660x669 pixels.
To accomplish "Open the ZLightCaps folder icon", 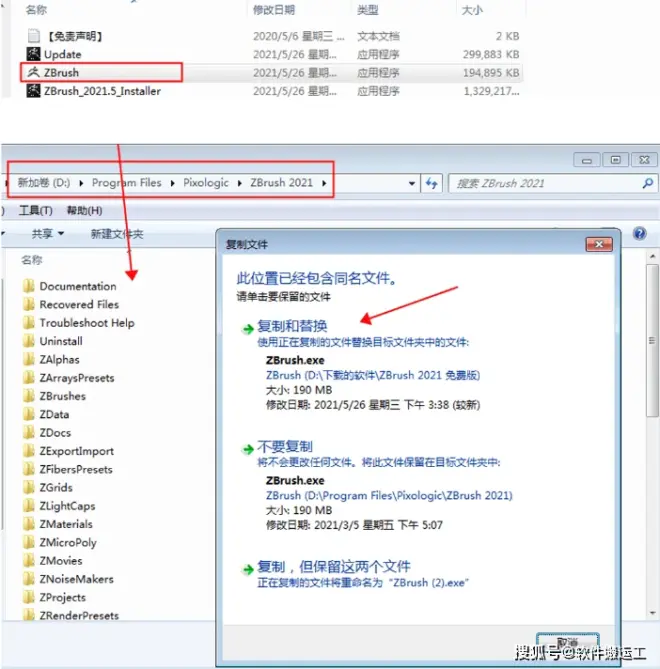I will click(29, 506).
